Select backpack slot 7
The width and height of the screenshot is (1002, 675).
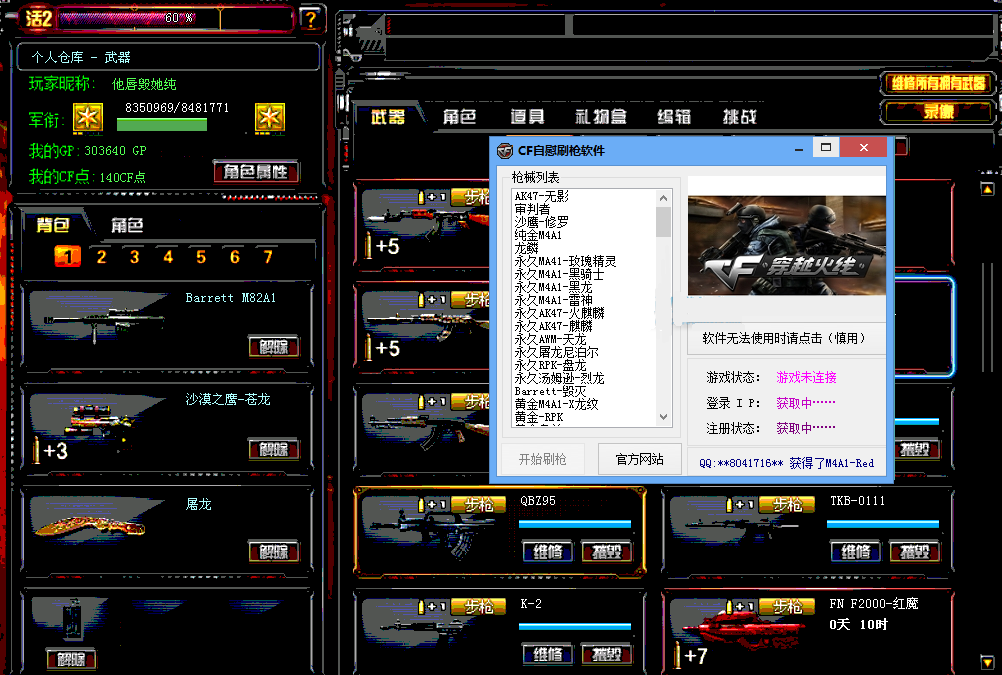tap(268, 257)
